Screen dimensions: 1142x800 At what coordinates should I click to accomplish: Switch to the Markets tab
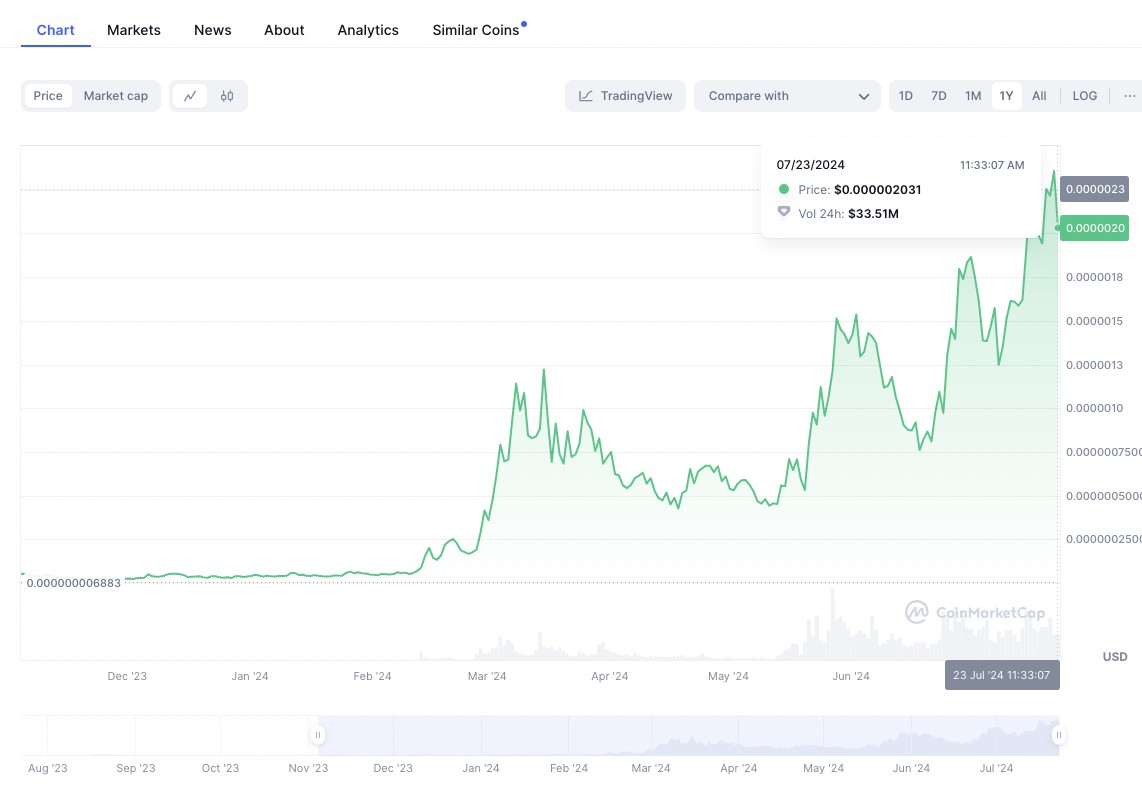coord(133,30)
